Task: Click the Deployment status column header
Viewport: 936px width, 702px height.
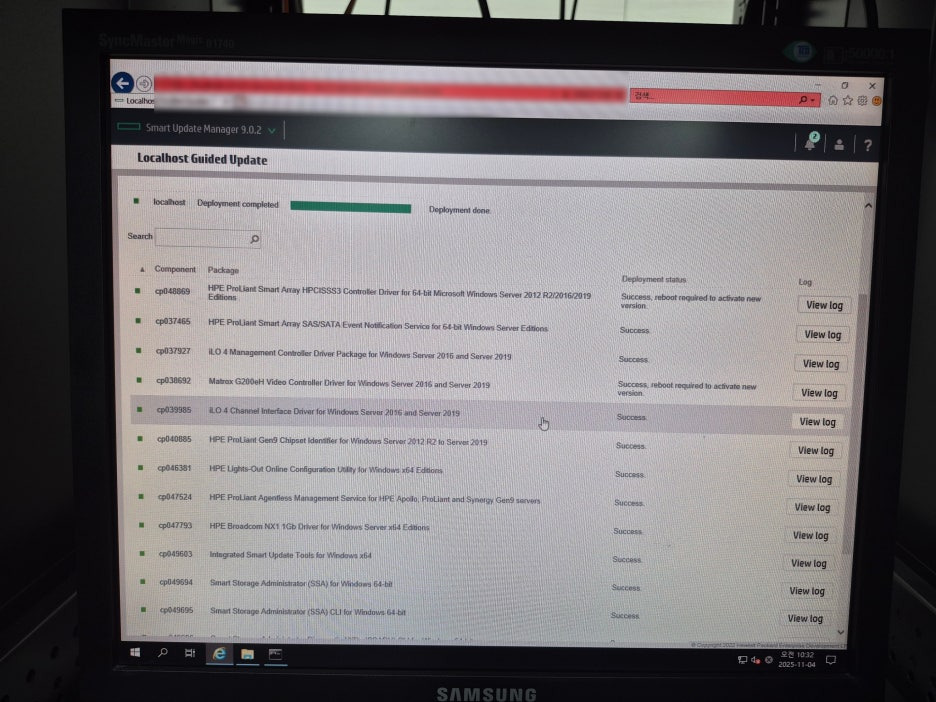Action: (x=654, y=279)
